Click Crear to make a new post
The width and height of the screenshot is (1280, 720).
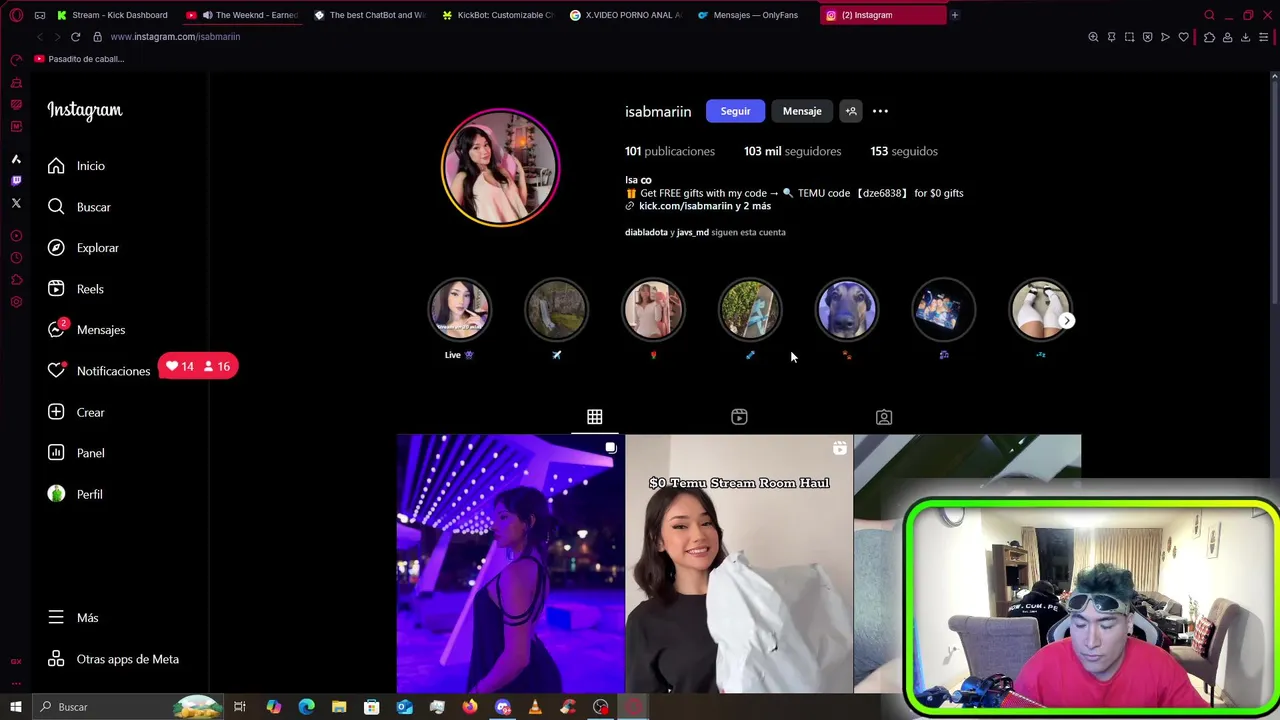[76, 412]
